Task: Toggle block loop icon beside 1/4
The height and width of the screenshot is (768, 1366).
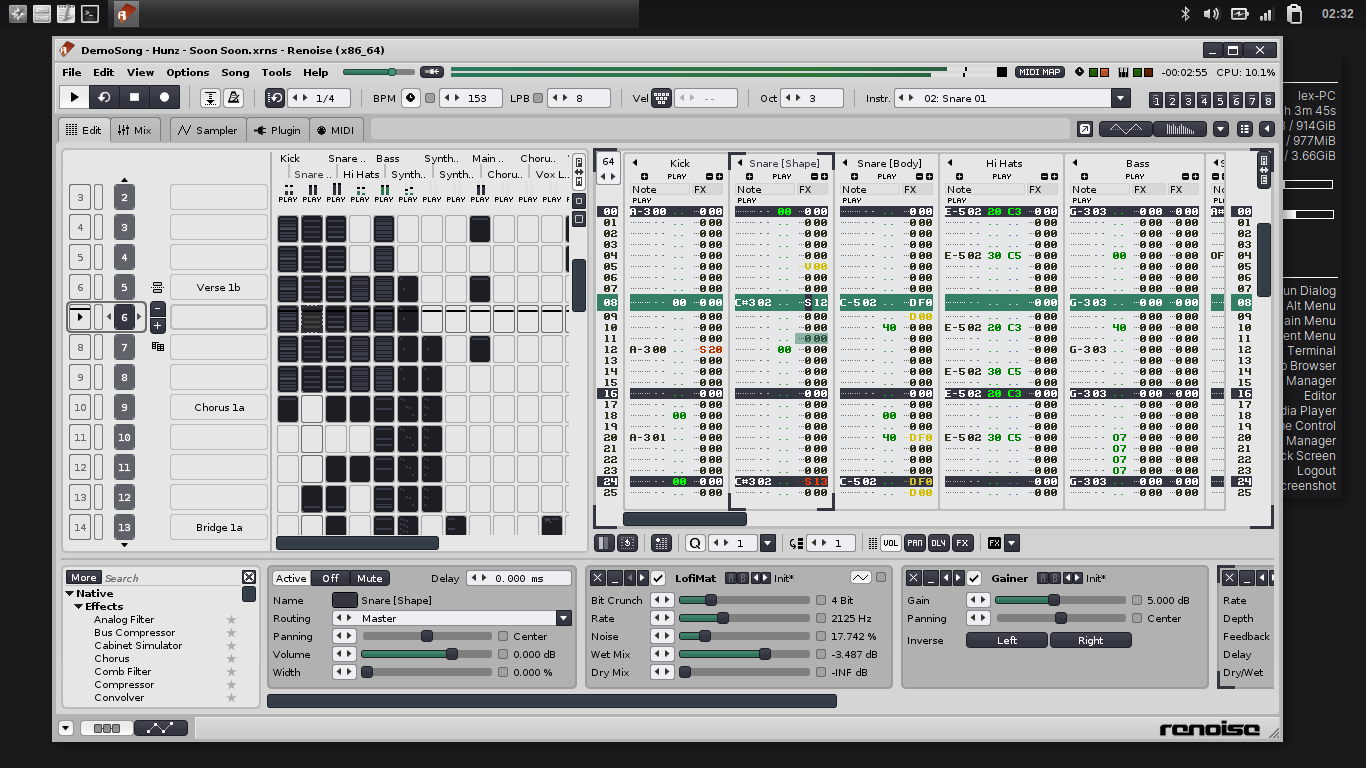Action: [x=275, y=98]
